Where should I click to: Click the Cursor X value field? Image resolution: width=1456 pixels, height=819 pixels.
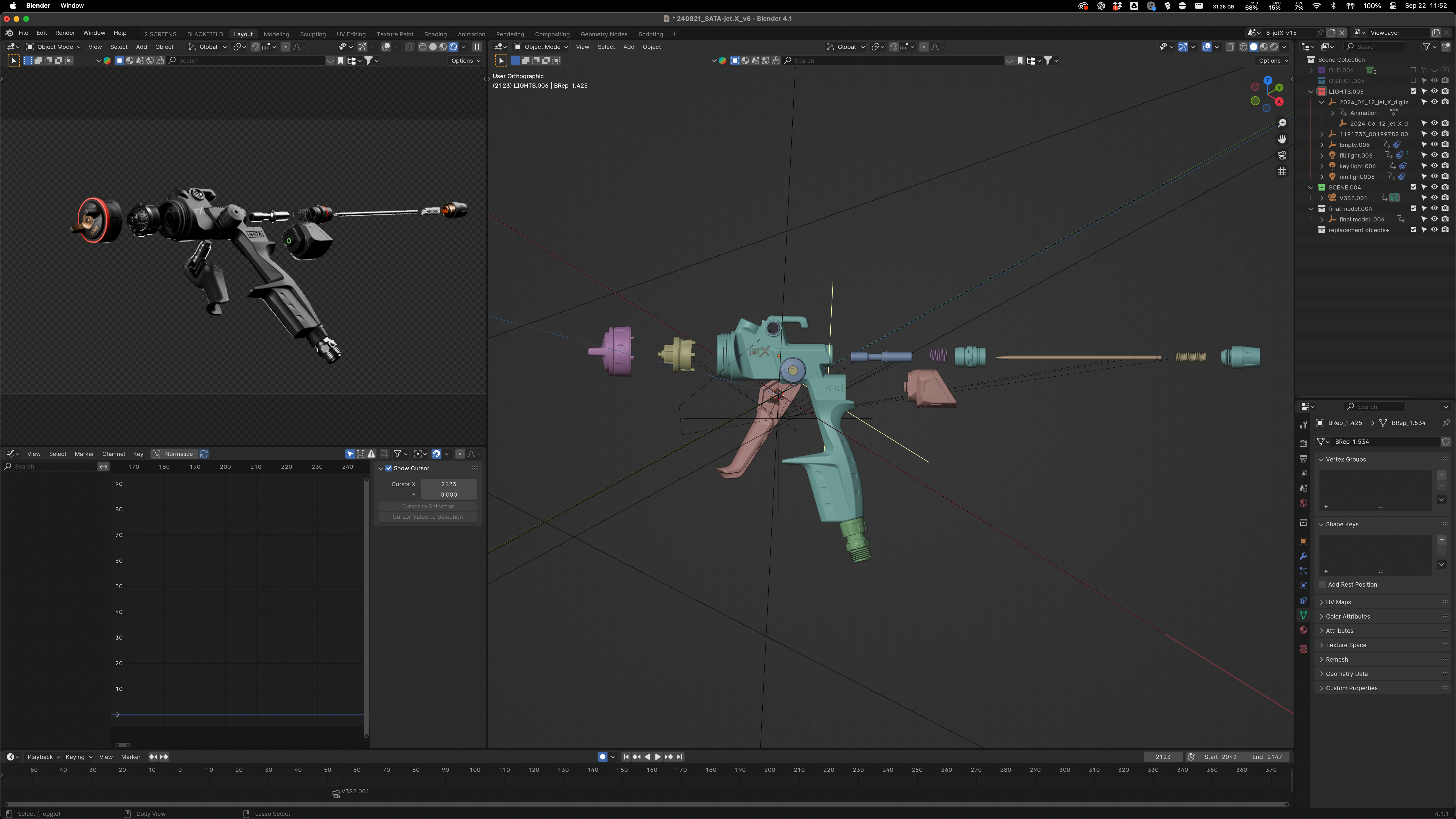point(449,484)
